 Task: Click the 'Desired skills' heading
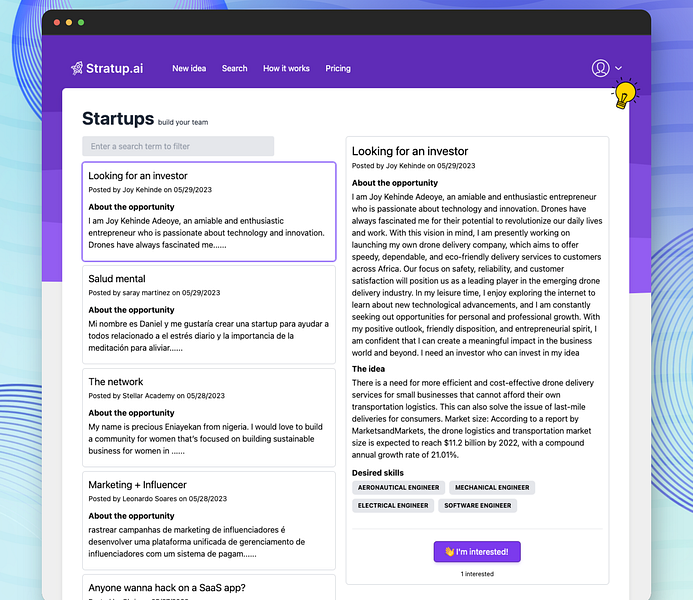[378, 473]
